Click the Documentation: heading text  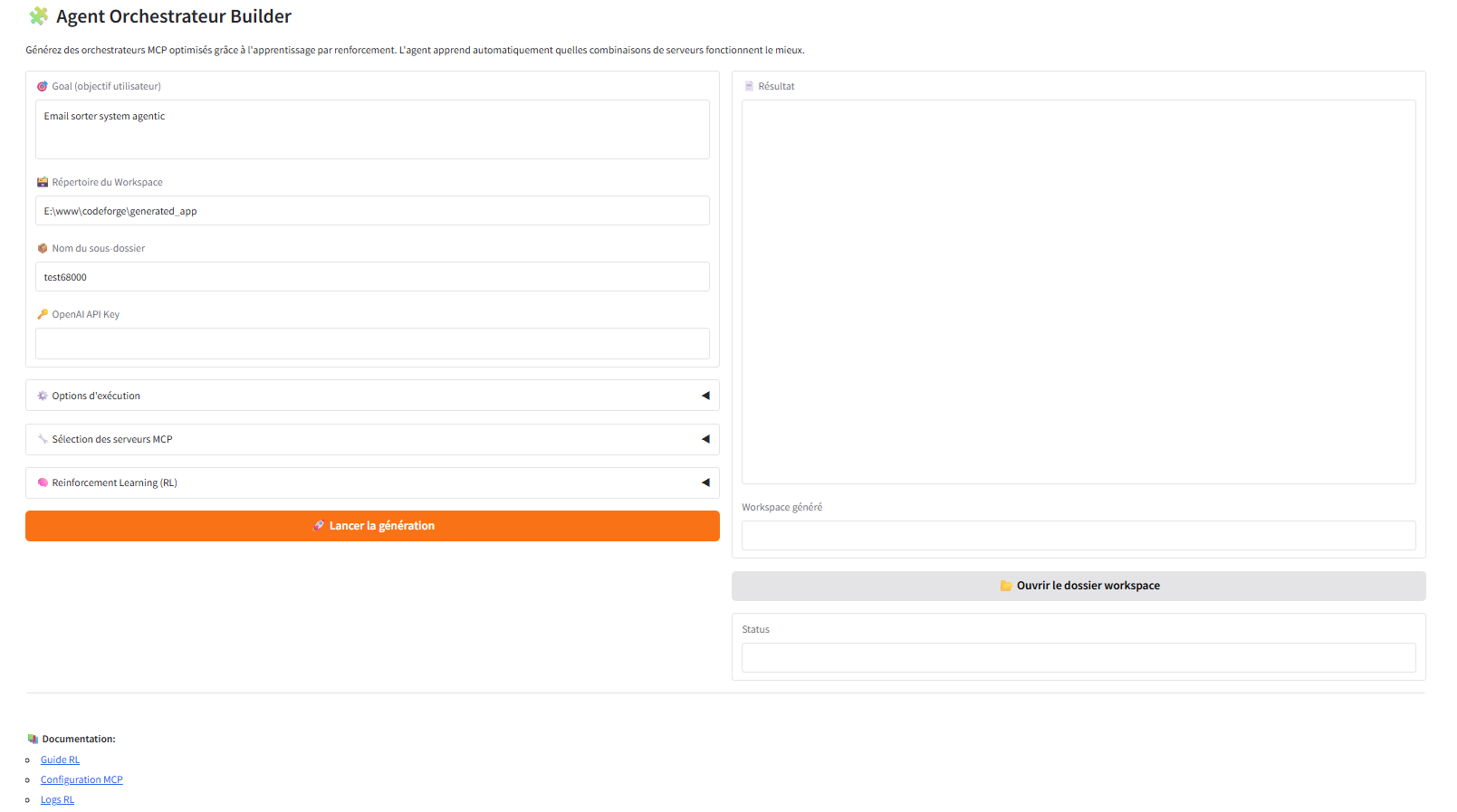tap(79, 739)
